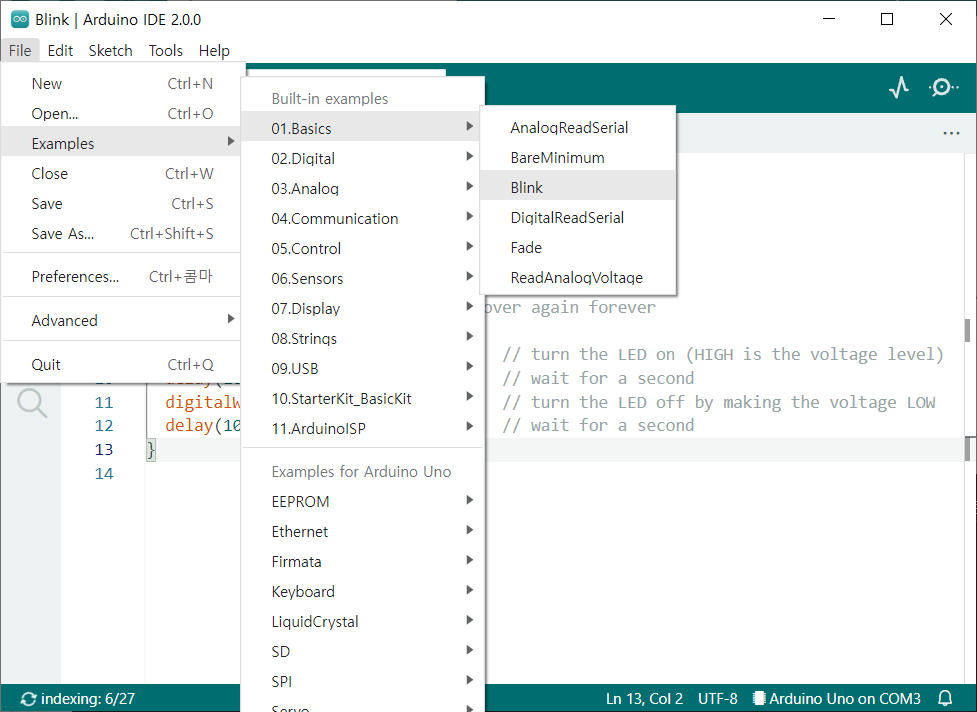977x712 pixels.
Task: Click the three-dots tab options icon
Action: 951,133
